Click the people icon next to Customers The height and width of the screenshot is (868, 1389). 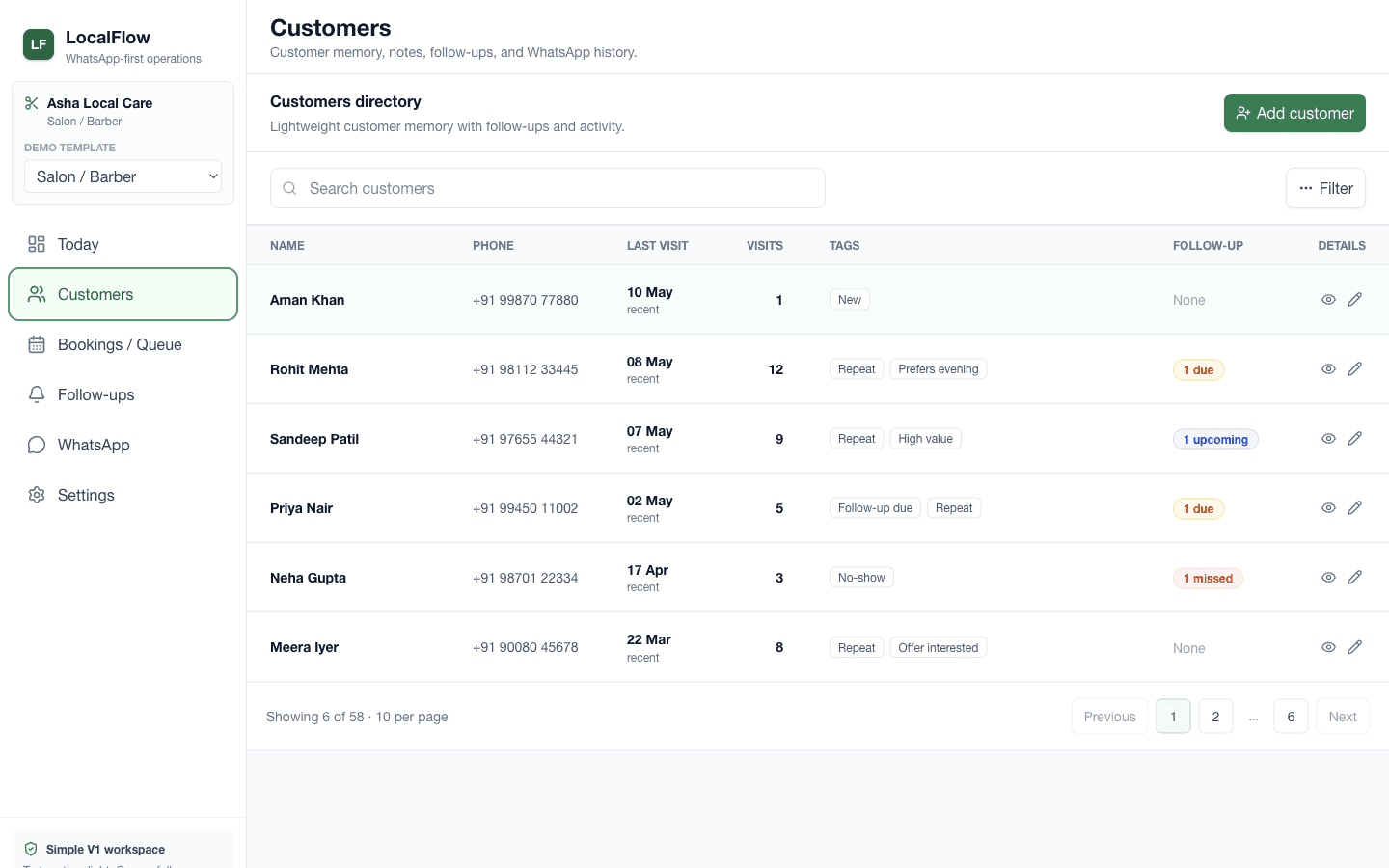37,294
